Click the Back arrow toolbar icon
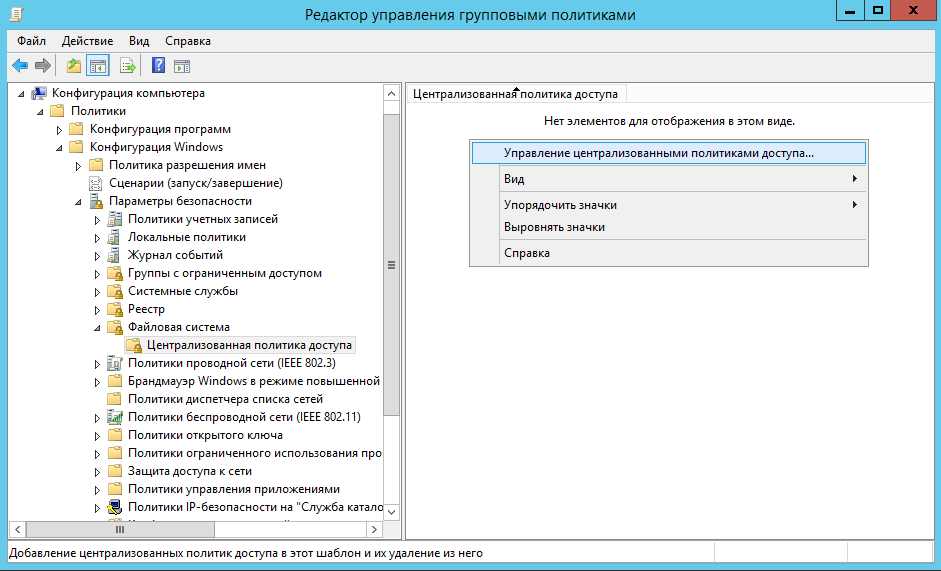Viewport: 941px width, 571px height. pos(20,65)
